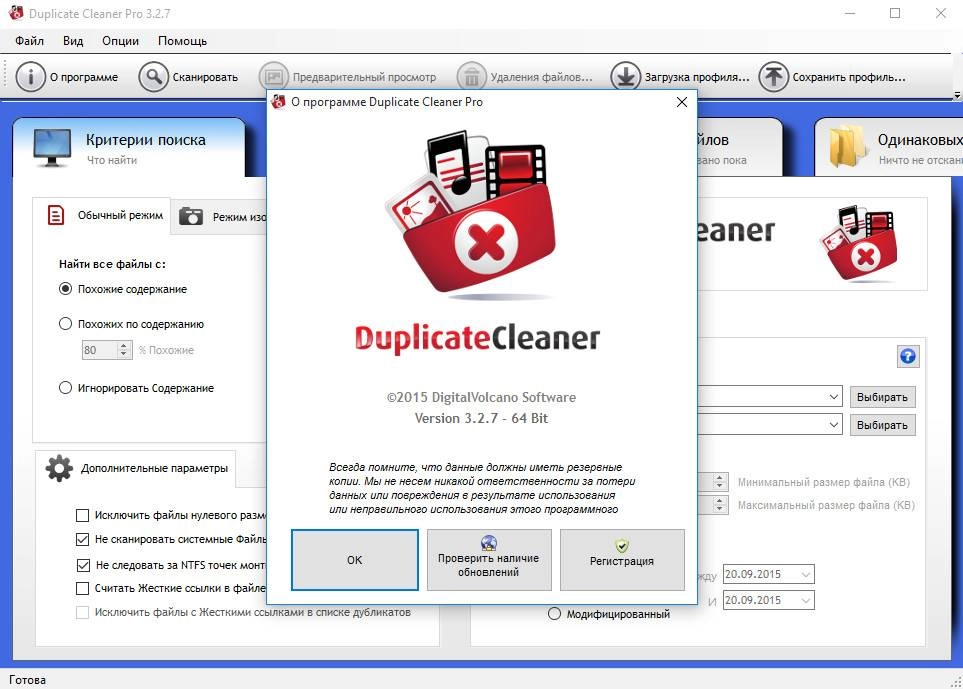Image resolution: width=963 pixels, height=689 pixels.
Task: Click ©2015 DigitalVolcano Software text
Action: [481, 397]
